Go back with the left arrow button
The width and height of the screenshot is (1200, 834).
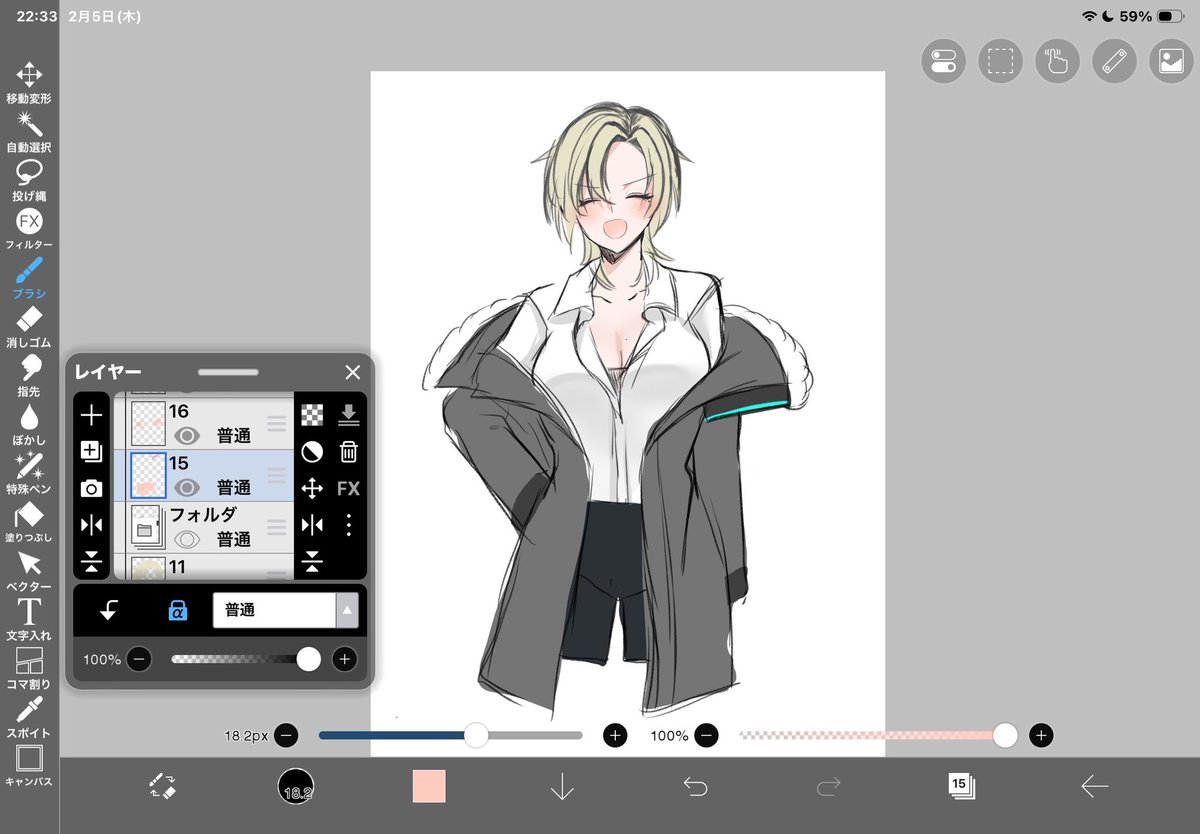[x=1094, y=786]
